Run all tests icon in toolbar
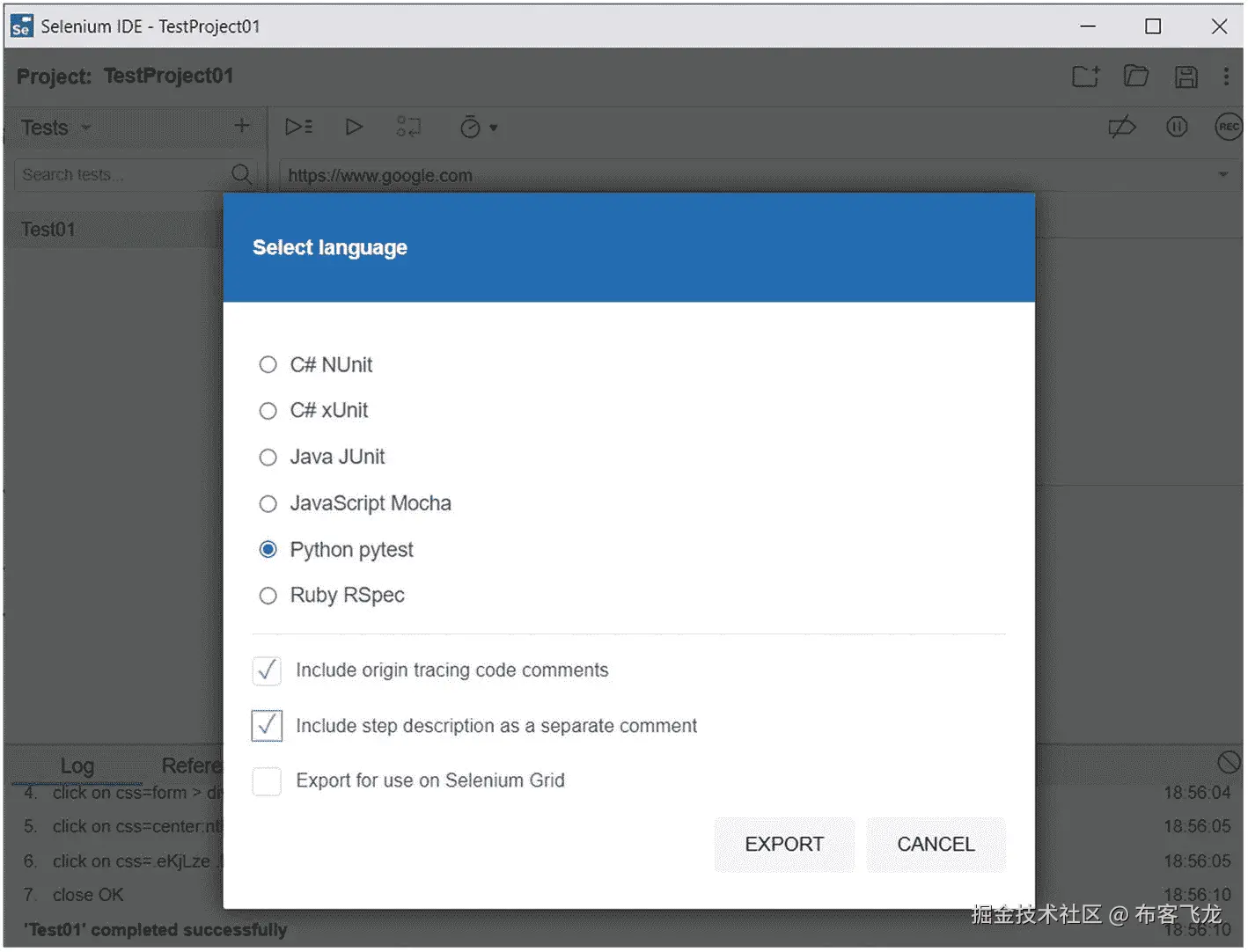Image resolution: width=1248 pixels, height=952 pixels. tap(299, 128)
